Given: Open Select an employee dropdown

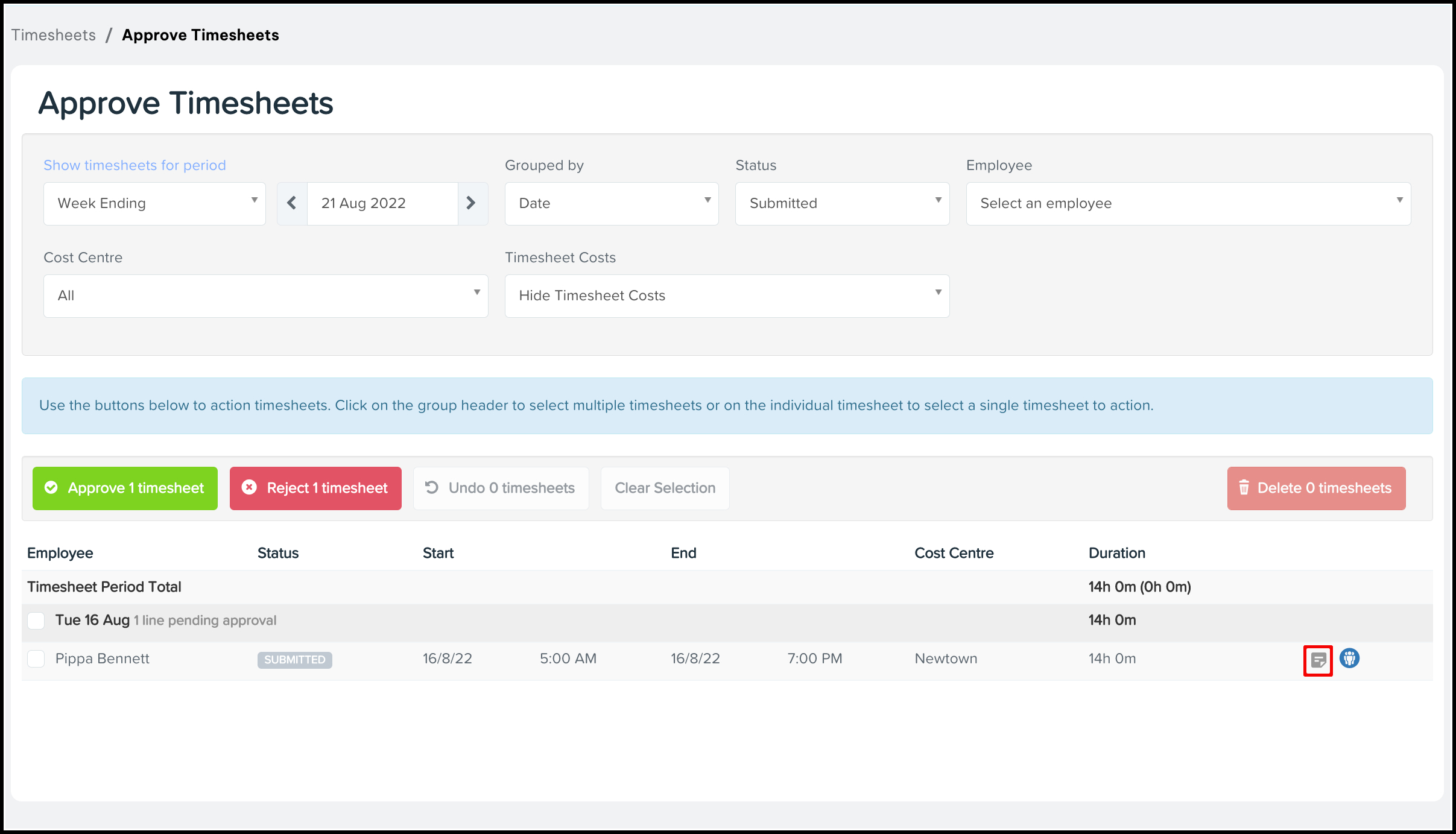Looking at the screenshot, I should click(x=1188, y=203).
